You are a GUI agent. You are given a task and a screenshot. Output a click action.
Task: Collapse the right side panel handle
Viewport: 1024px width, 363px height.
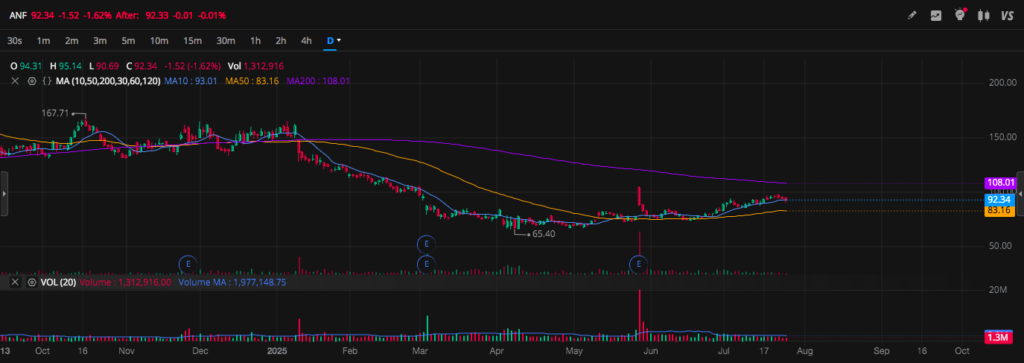(x=1020, y=194)
